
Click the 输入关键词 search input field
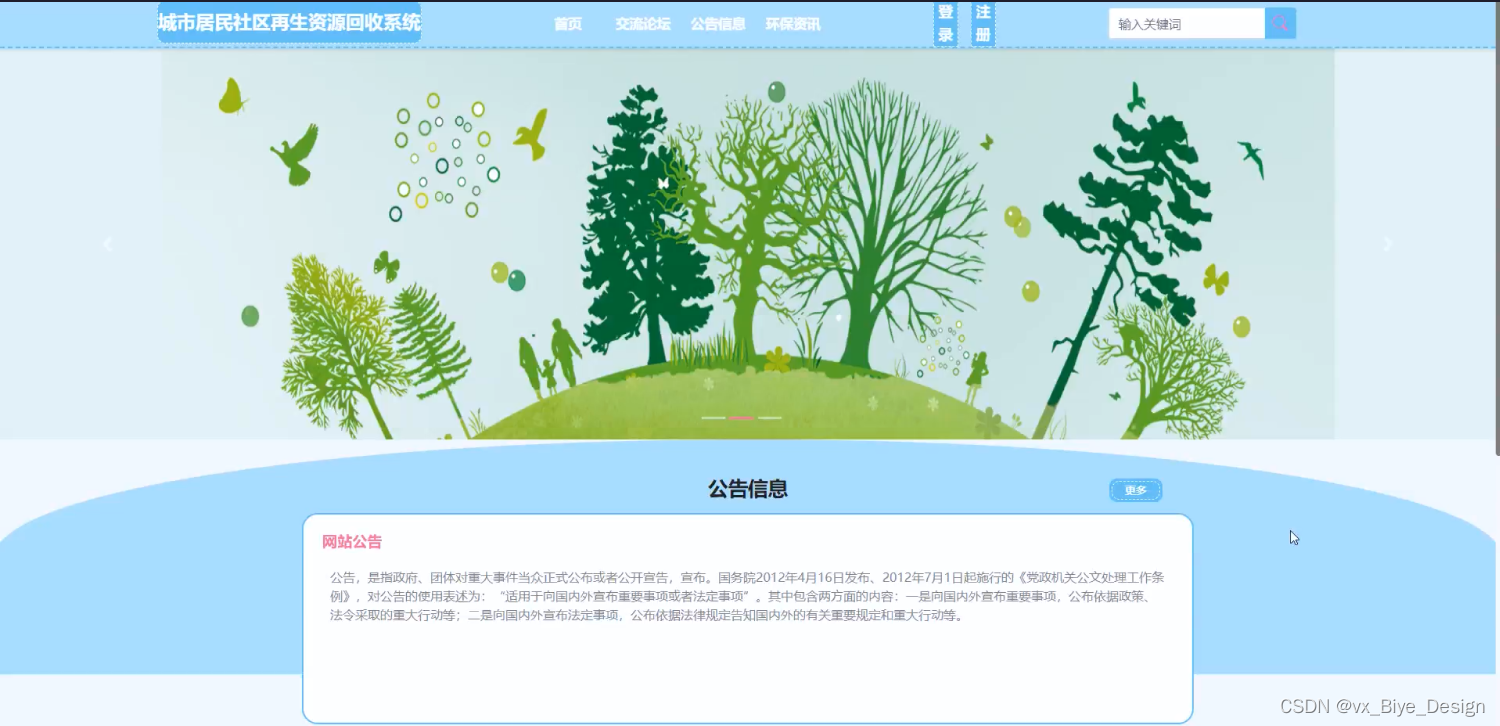[x=1187, y=24]
